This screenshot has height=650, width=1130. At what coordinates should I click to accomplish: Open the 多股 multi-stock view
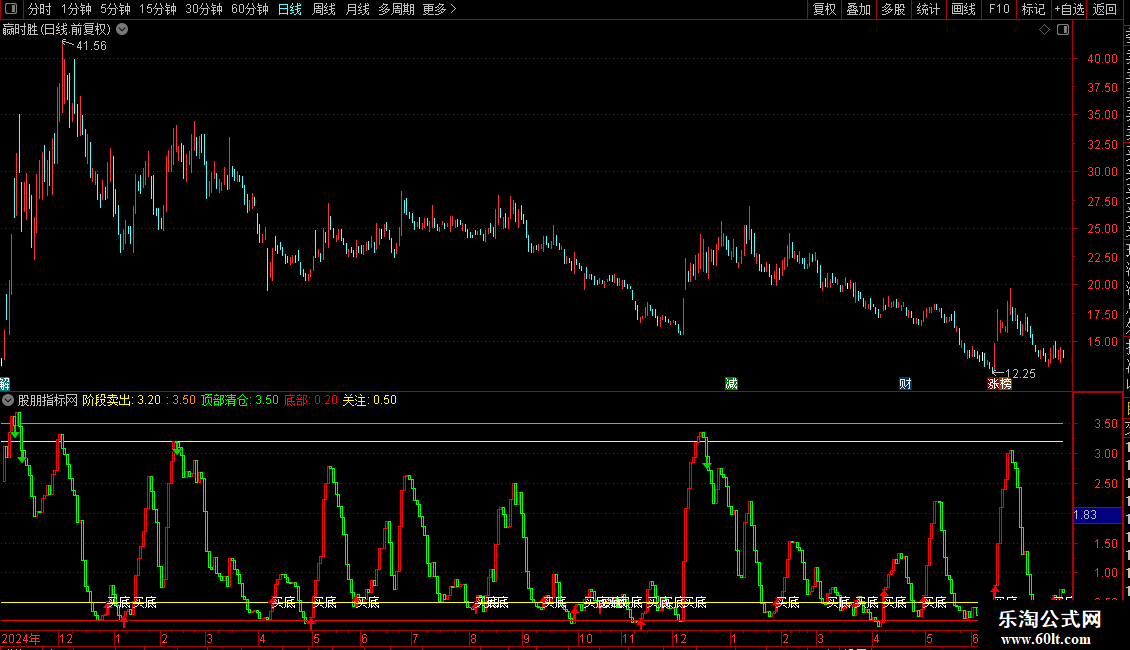(894, 9)
